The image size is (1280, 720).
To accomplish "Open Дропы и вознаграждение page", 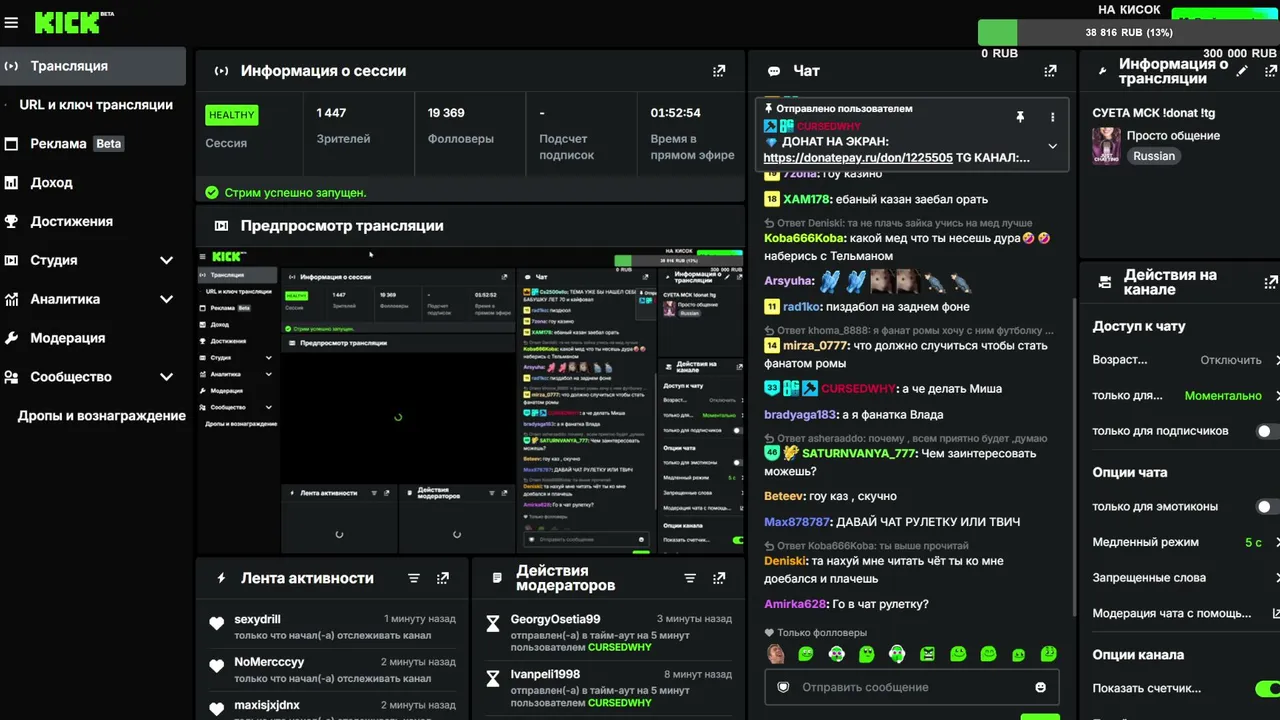I will pos(93,416).
